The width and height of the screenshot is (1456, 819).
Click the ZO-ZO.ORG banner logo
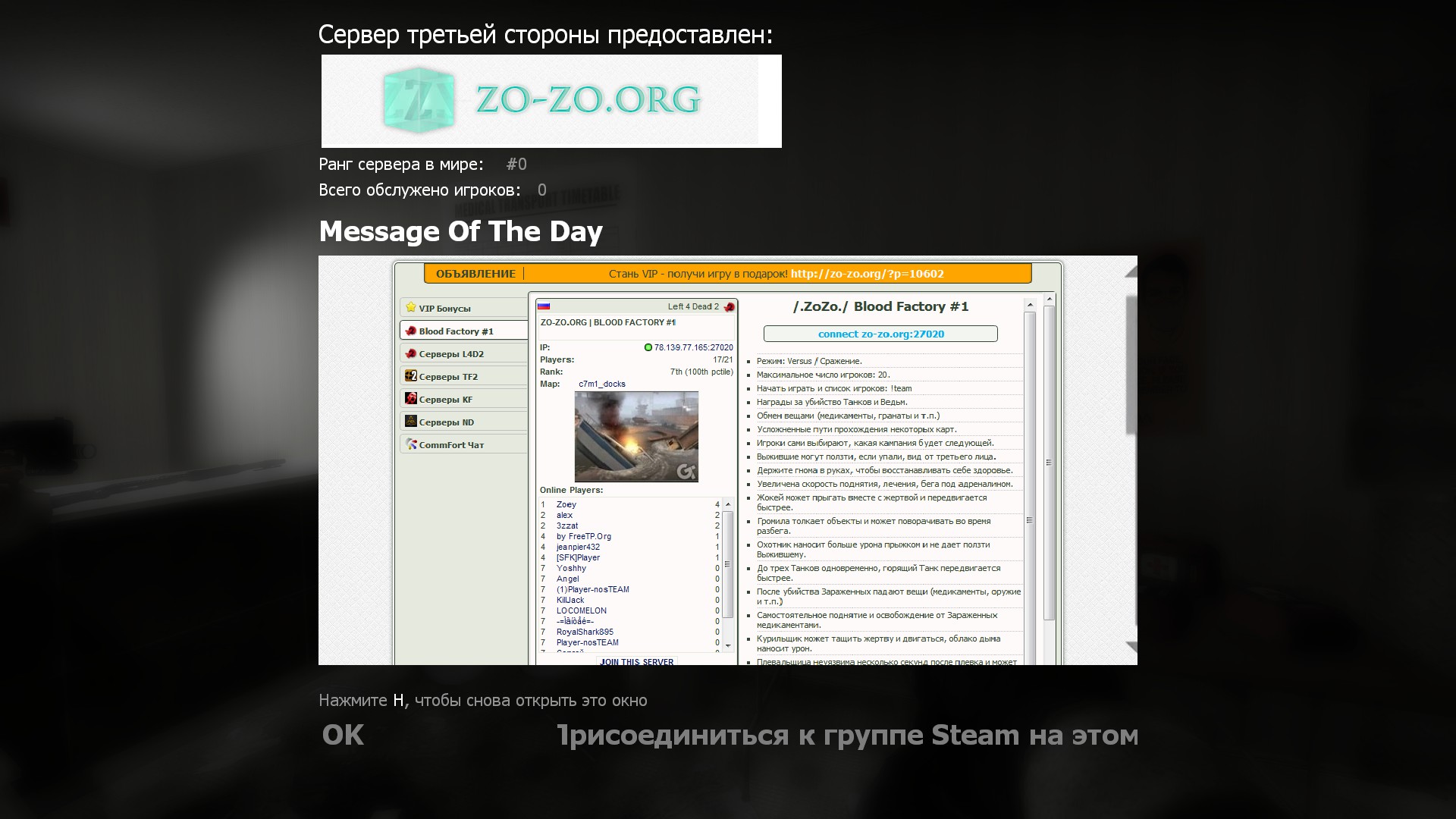[x=551, y=101]
